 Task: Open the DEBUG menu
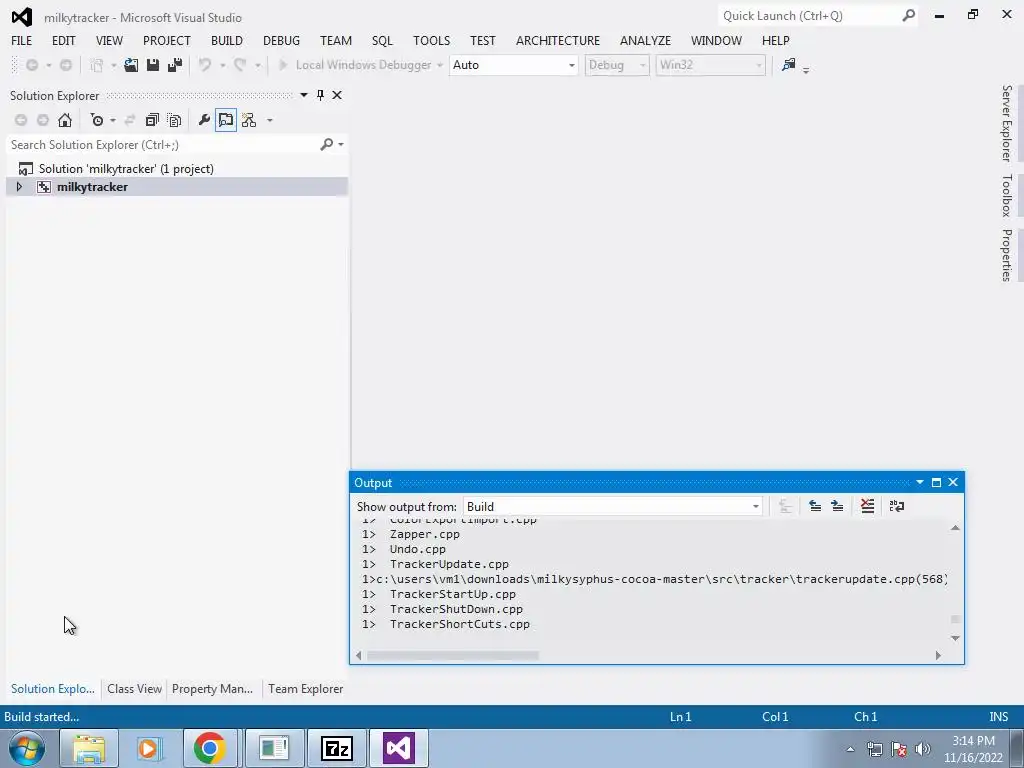pos(281,40)
